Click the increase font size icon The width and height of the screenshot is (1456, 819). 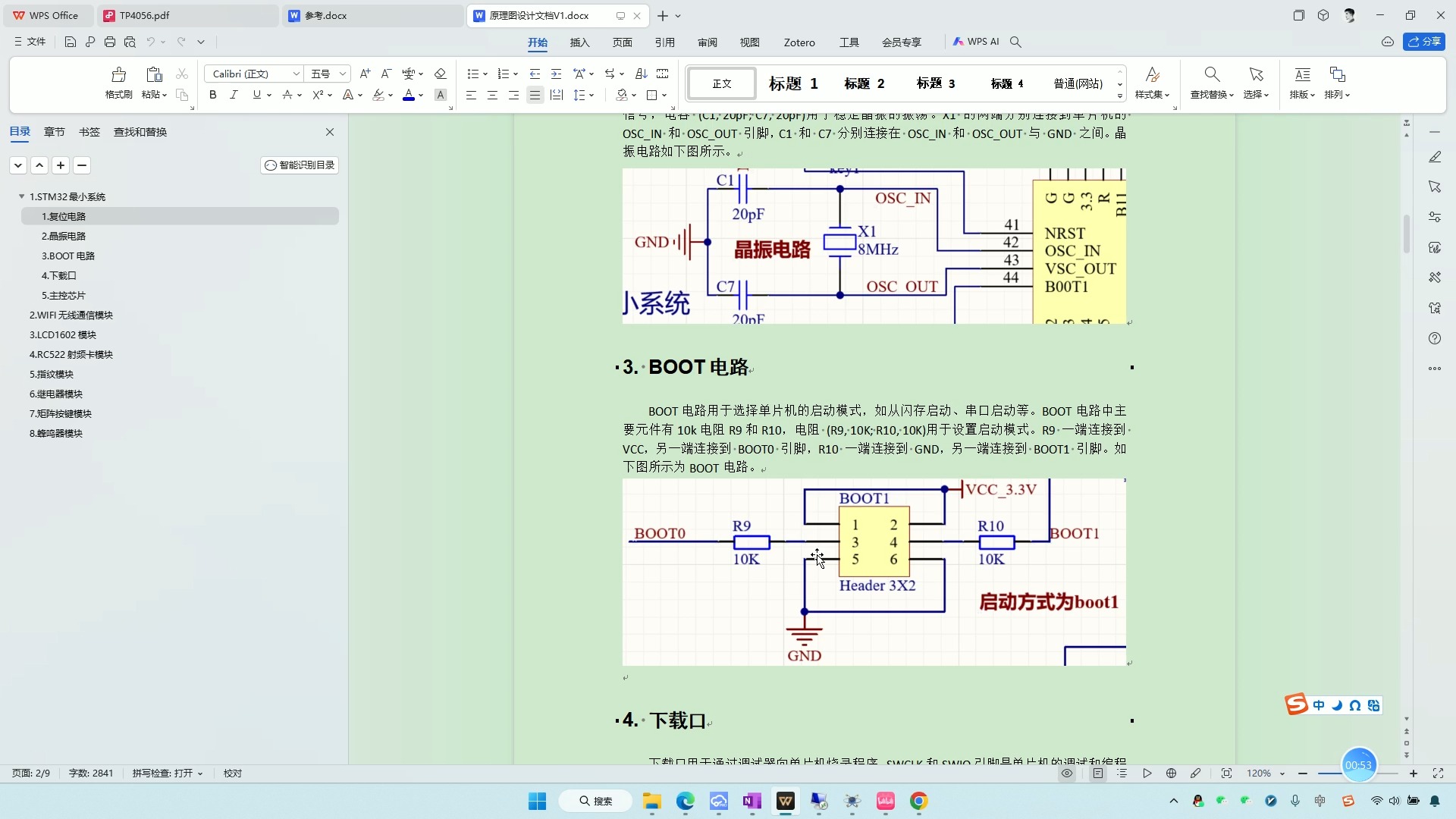pos(365,74)
